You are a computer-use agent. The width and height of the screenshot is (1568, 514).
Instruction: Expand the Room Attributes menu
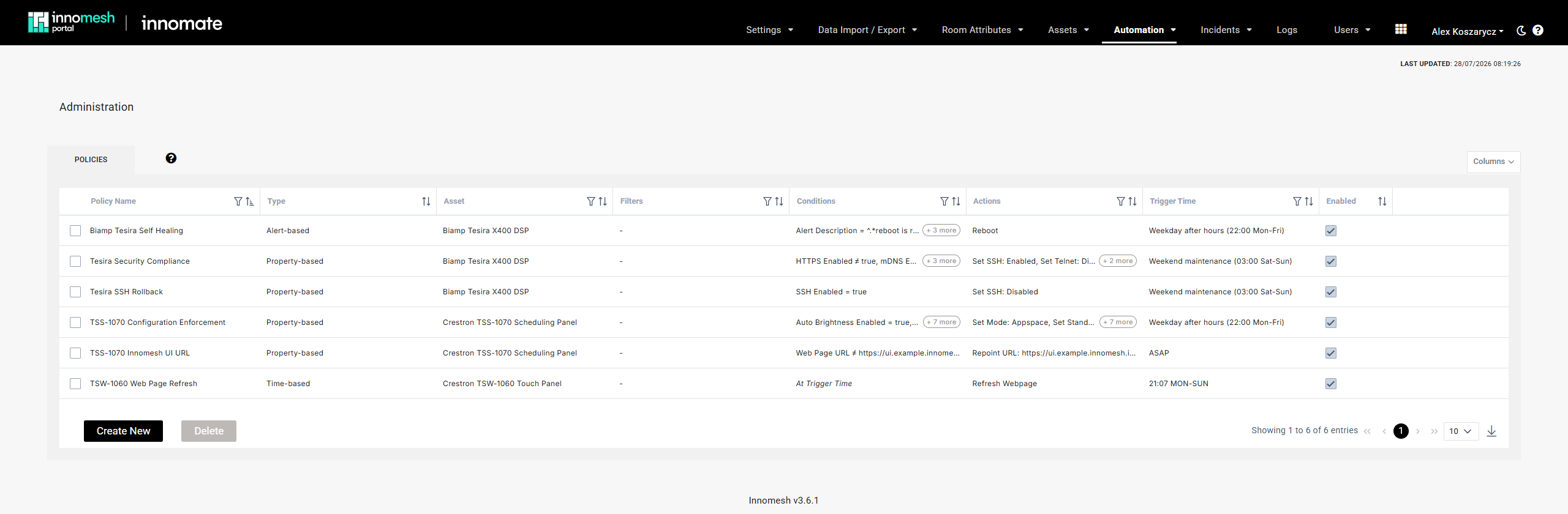click(x=982, y=30)
